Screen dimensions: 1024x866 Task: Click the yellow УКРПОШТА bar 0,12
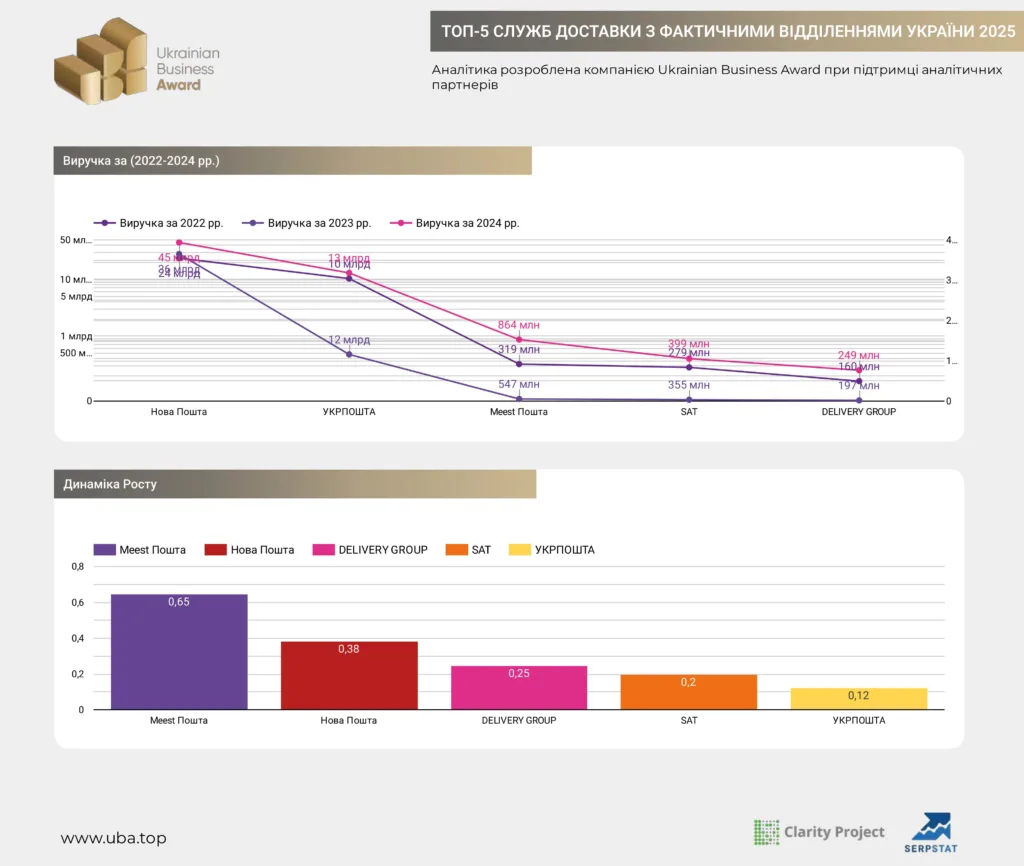point(859,699)
